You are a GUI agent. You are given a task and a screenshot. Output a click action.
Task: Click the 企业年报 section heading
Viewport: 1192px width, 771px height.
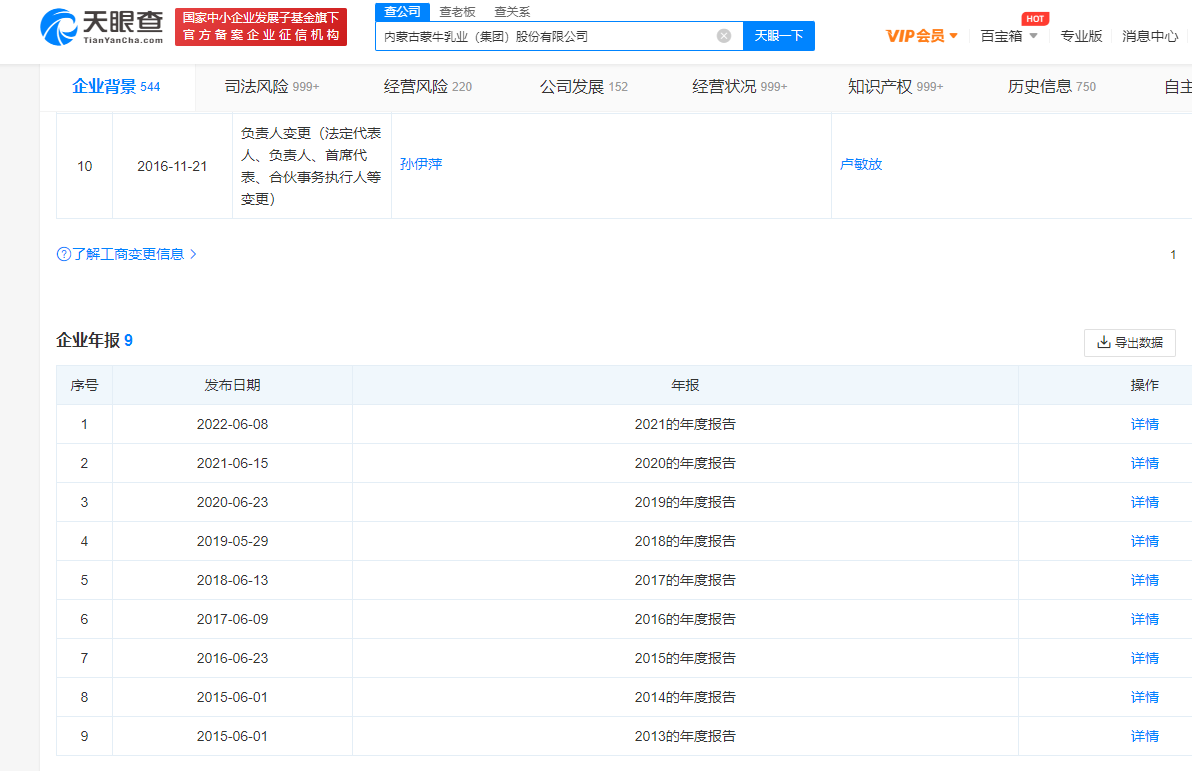pos(94,341)
